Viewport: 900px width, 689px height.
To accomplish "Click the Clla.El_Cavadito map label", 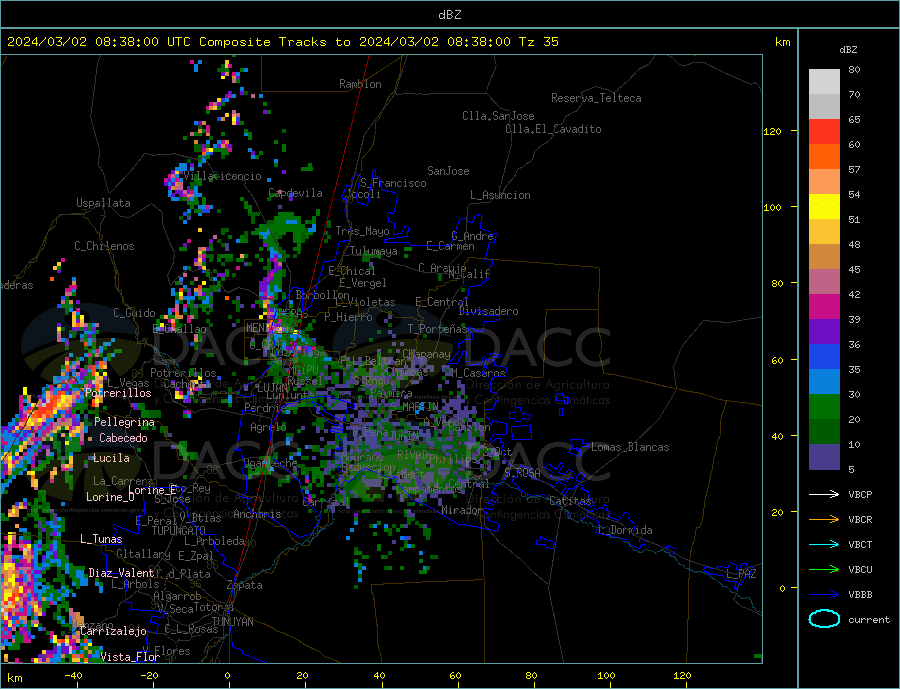I will tap(553, 129).
